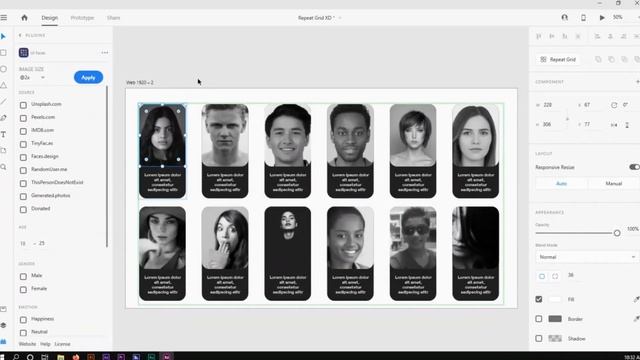Click the blue Apply button

pyautogui.click(x=88, y=77)
